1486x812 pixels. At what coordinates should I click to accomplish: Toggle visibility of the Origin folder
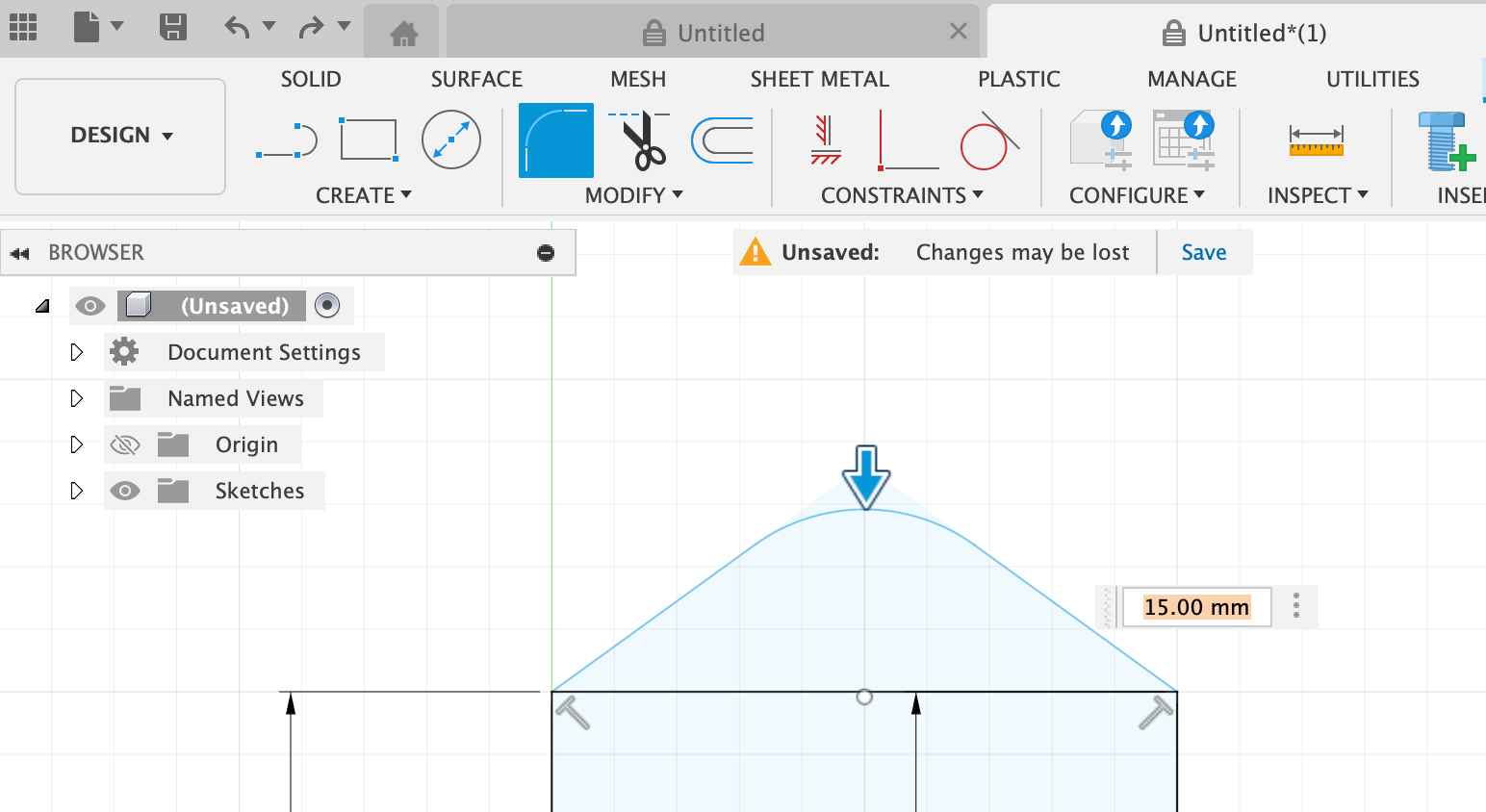click(x=125, y=444)
